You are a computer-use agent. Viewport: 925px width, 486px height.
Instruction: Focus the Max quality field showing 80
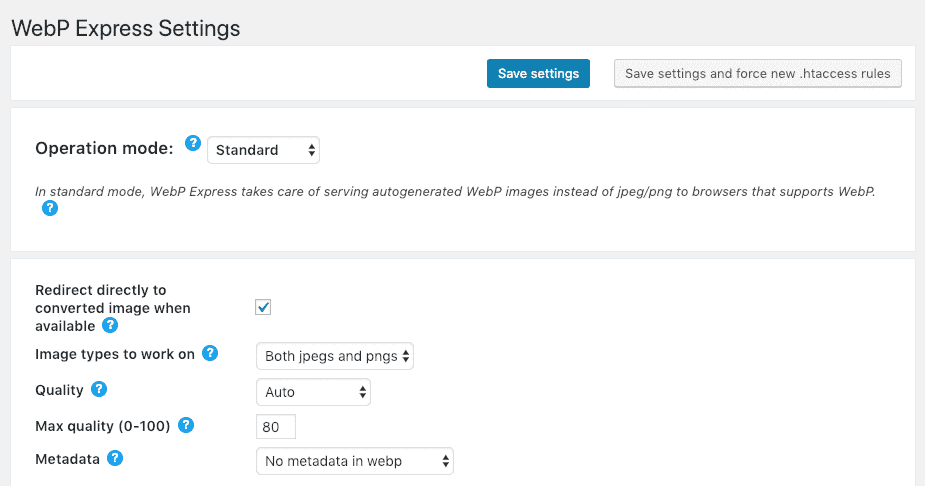pyautogui.click(x=276, y=427)
